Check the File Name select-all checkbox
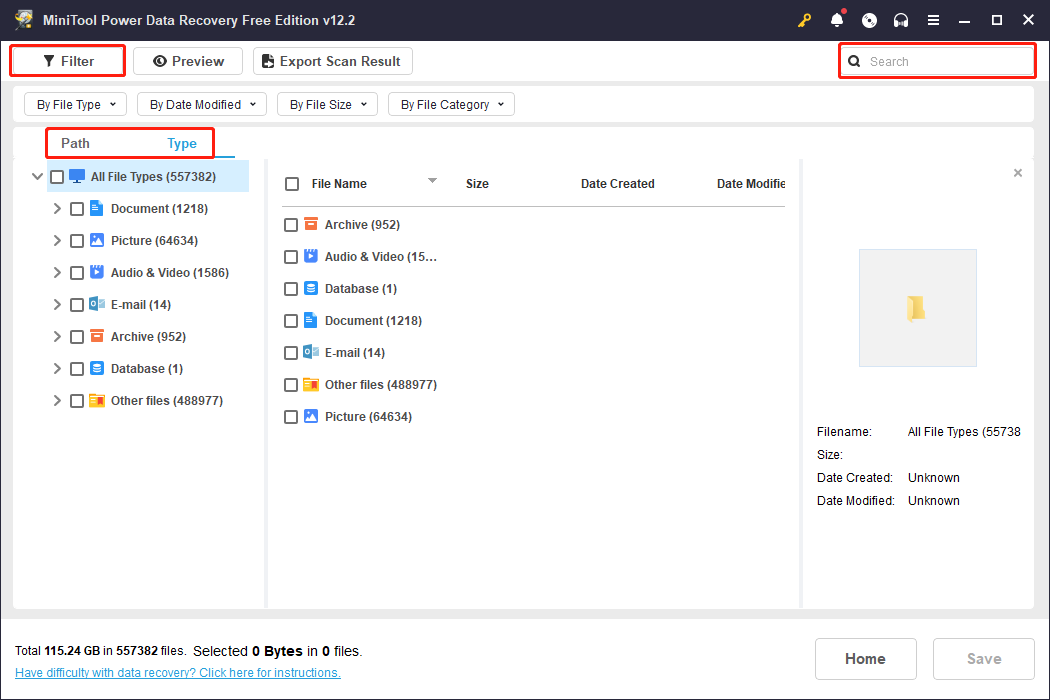 (292, 184)
